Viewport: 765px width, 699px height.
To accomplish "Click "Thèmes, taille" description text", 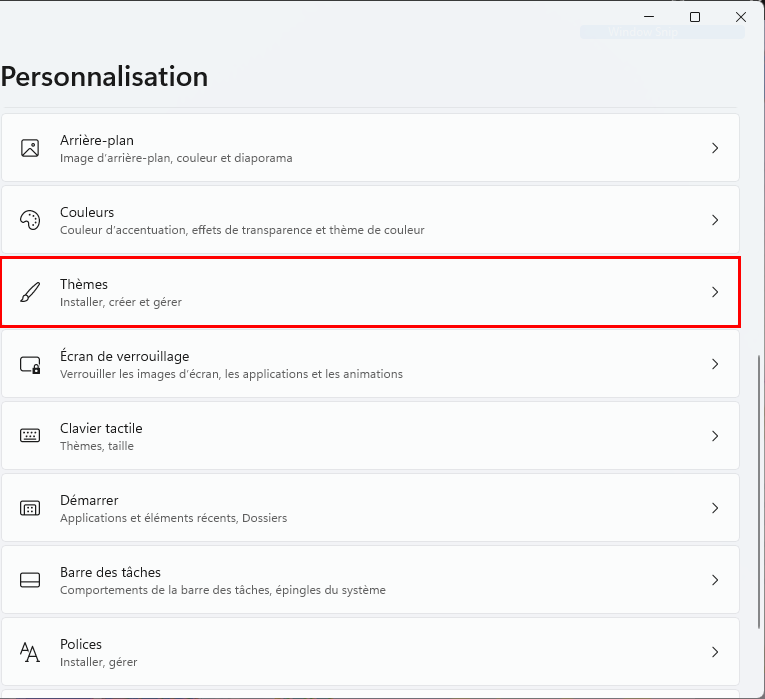I will point(97,446).
